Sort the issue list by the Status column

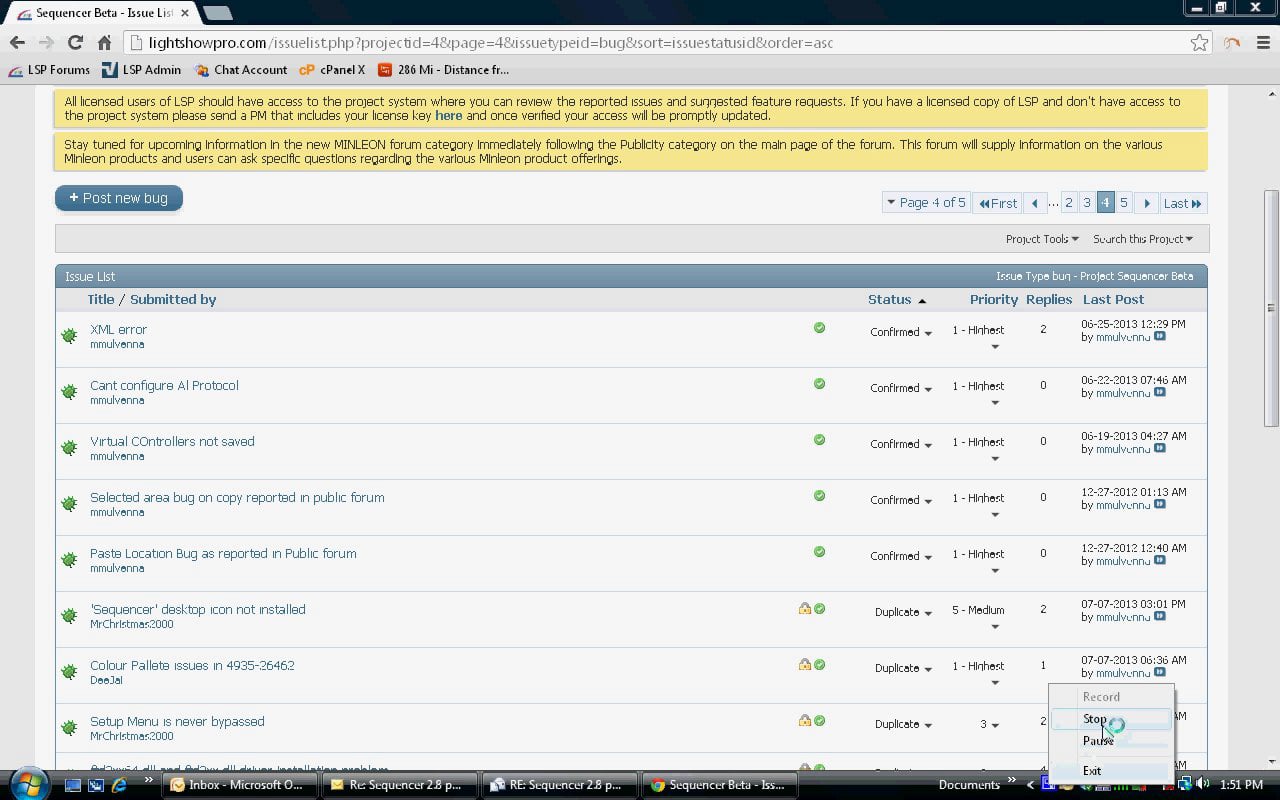pyautogui.click(x=889, y=299)
